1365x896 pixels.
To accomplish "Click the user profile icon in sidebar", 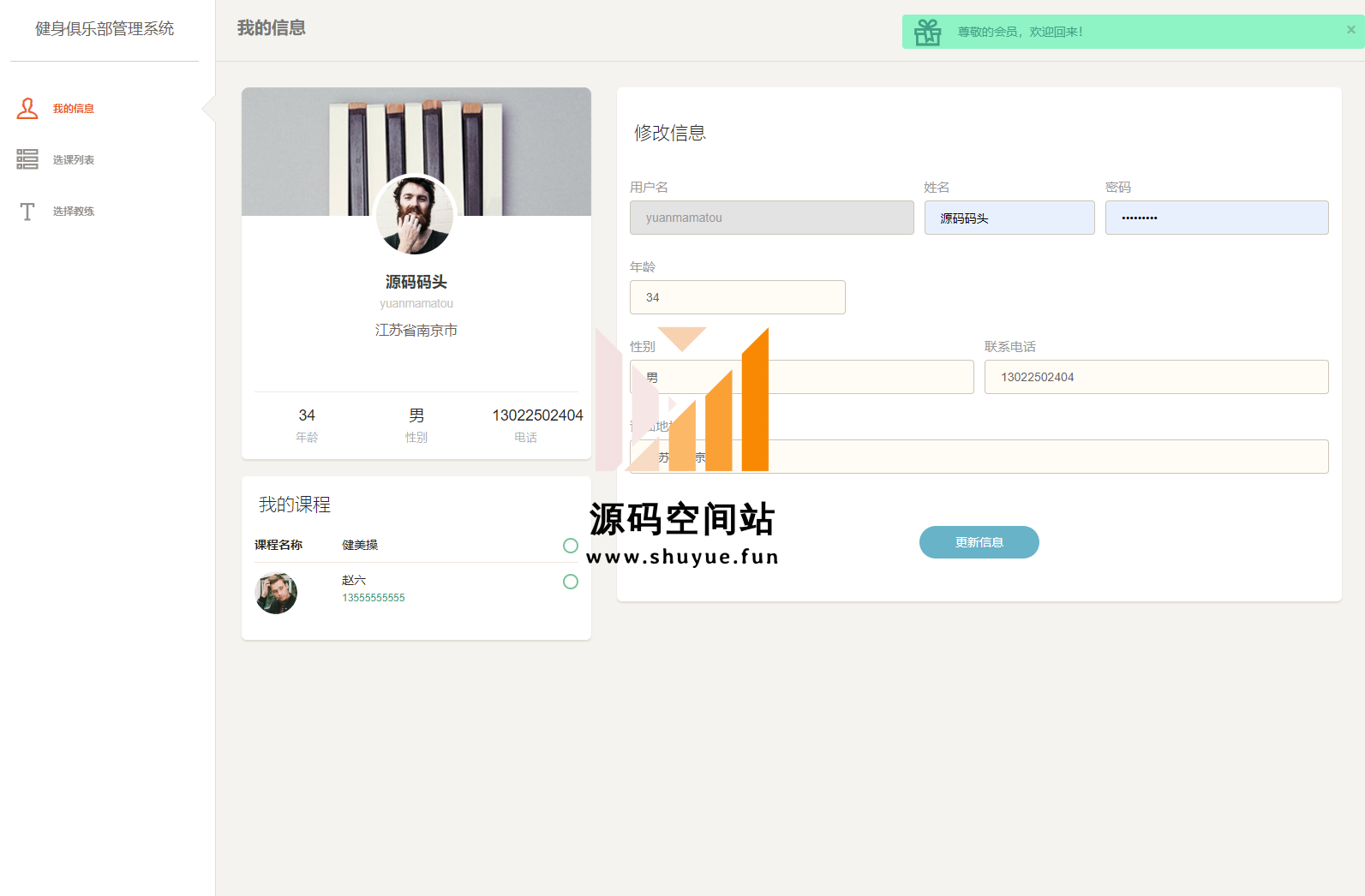I will tap(27, 109).
